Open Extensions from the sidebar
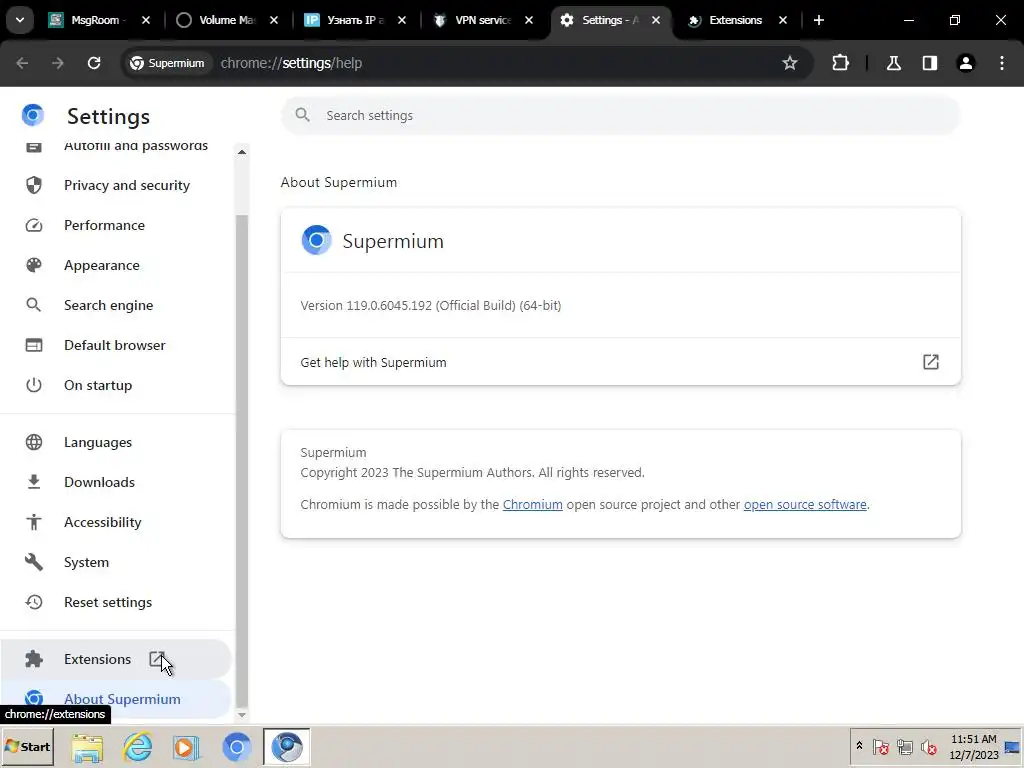 (116, 659)
